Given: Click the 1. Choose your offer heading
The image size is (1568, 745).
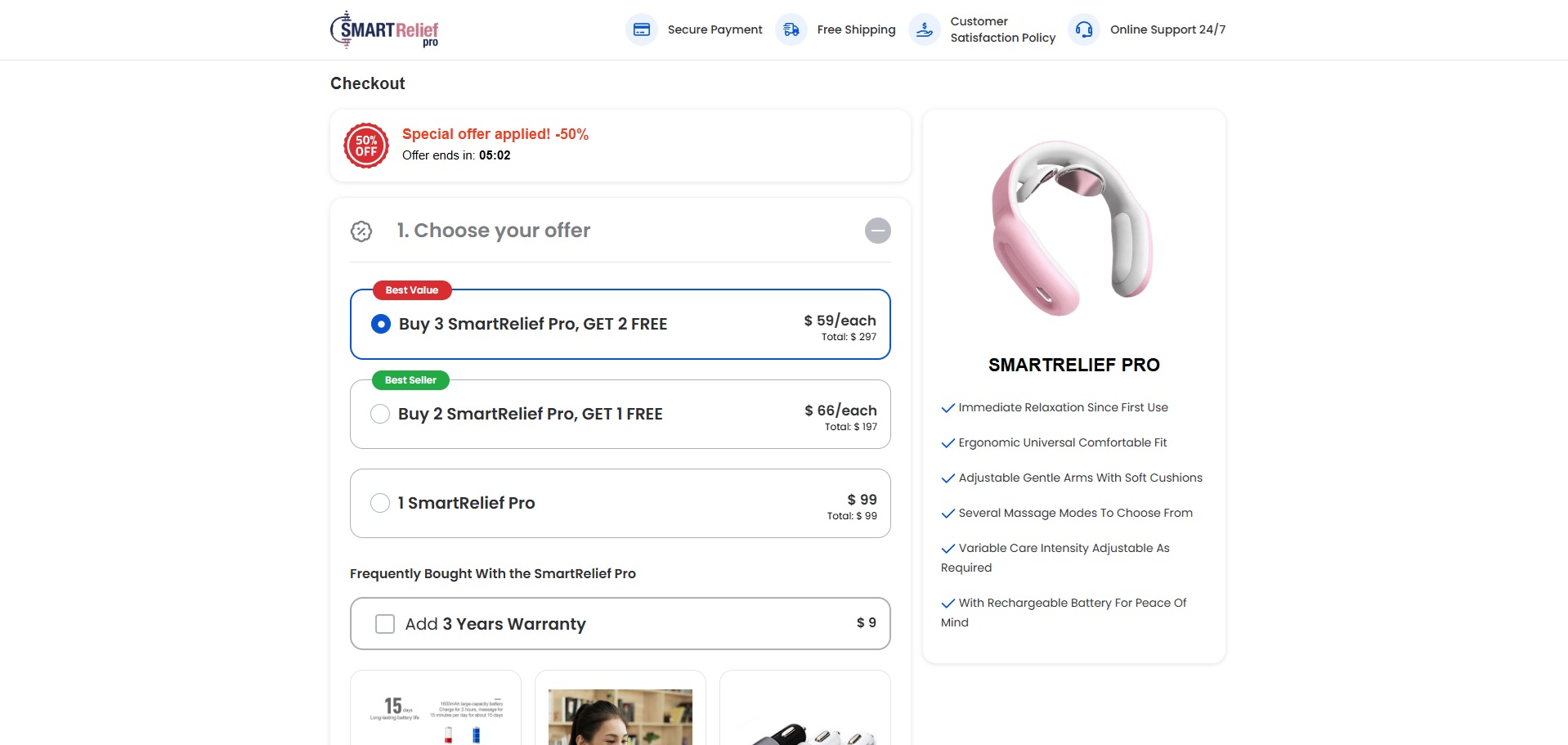Looking at the screenshot, I should 494,231.
